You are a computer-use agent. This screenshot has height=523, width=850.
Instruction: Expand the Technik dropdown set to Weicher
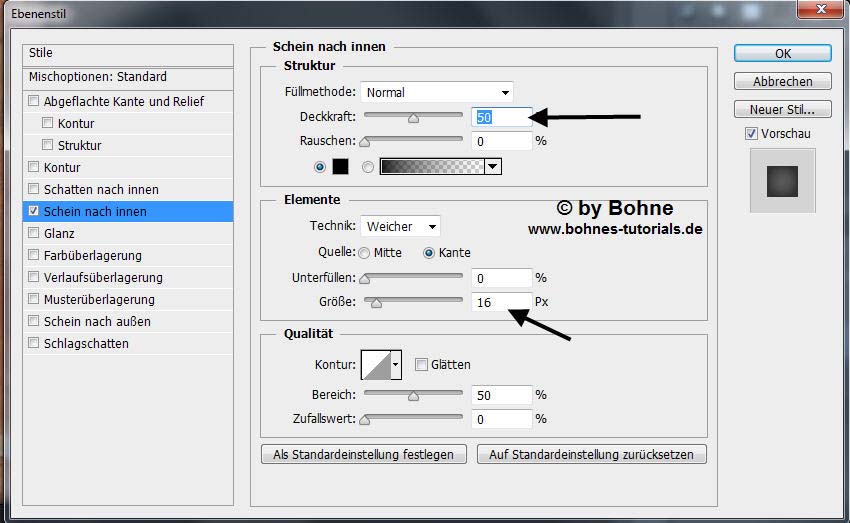coord(400,227)
